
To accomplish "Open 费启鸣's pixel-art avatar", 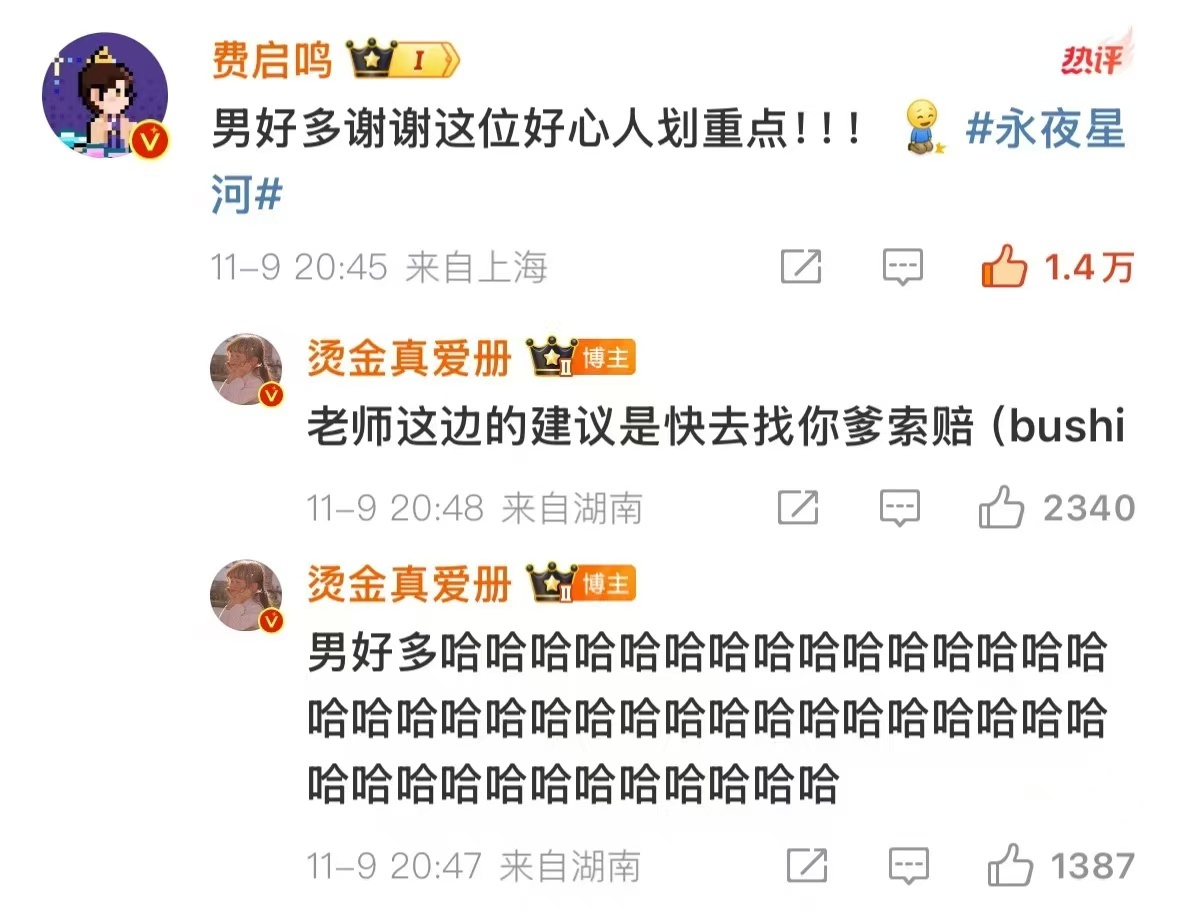I will (105, 95).
